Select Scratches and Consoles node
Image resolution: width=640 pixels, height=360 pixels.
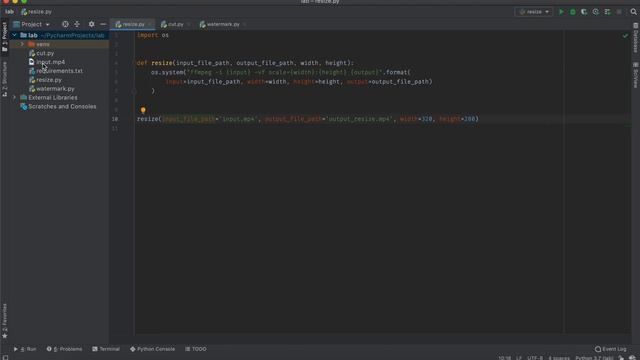click(62, 107)
